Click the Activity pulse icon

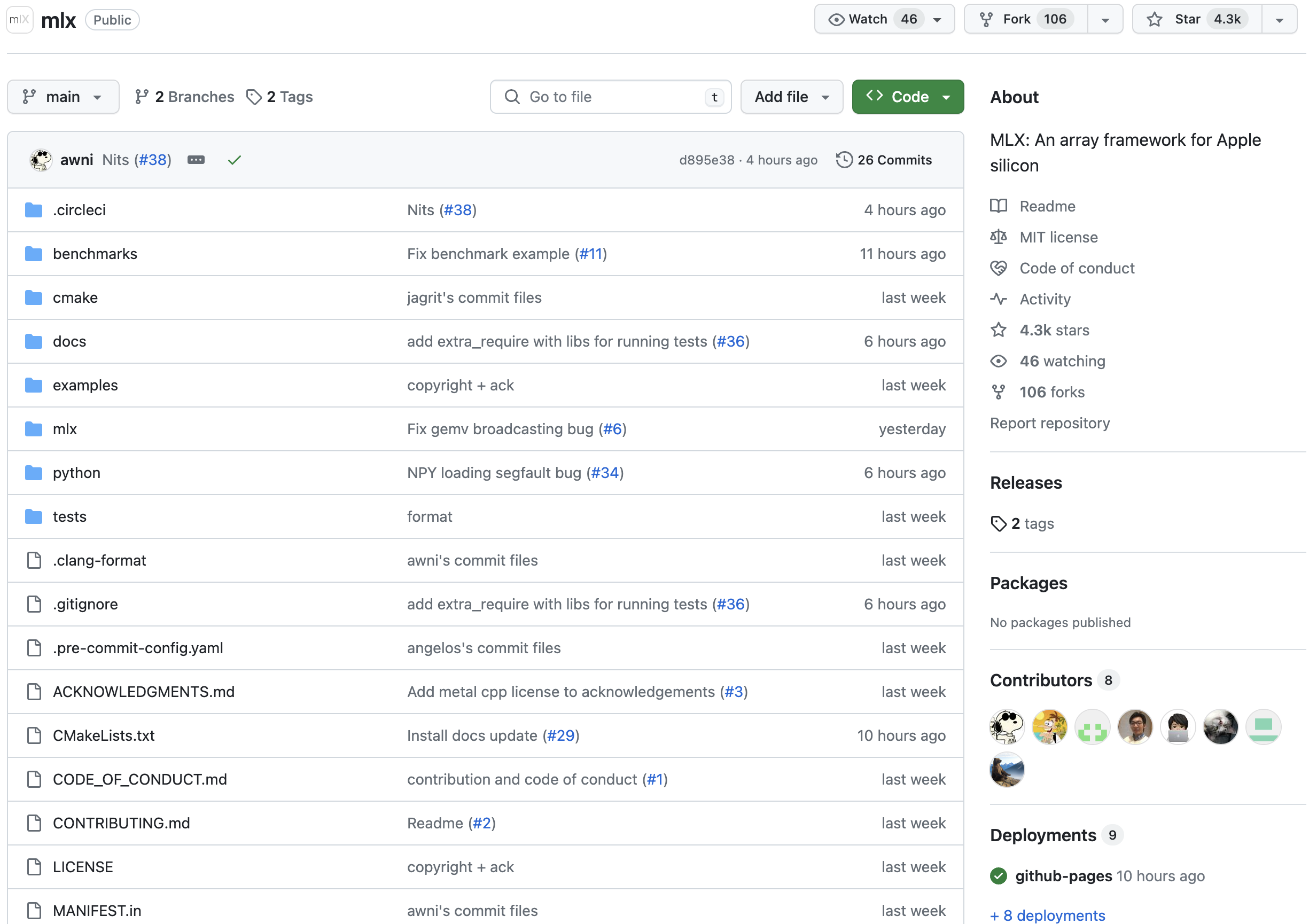coord(999,299)
